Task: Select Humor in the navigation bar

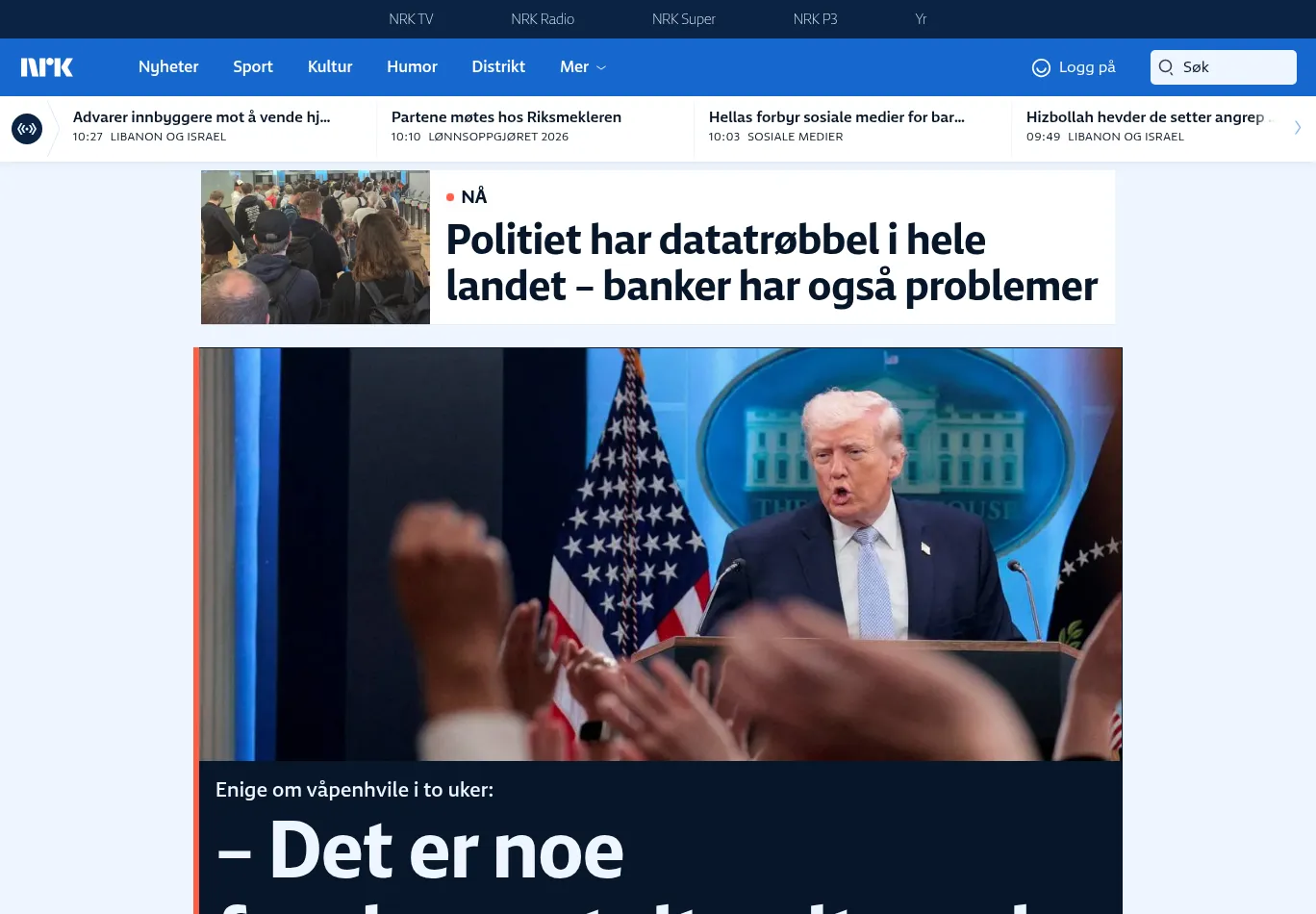Action: 412,67
